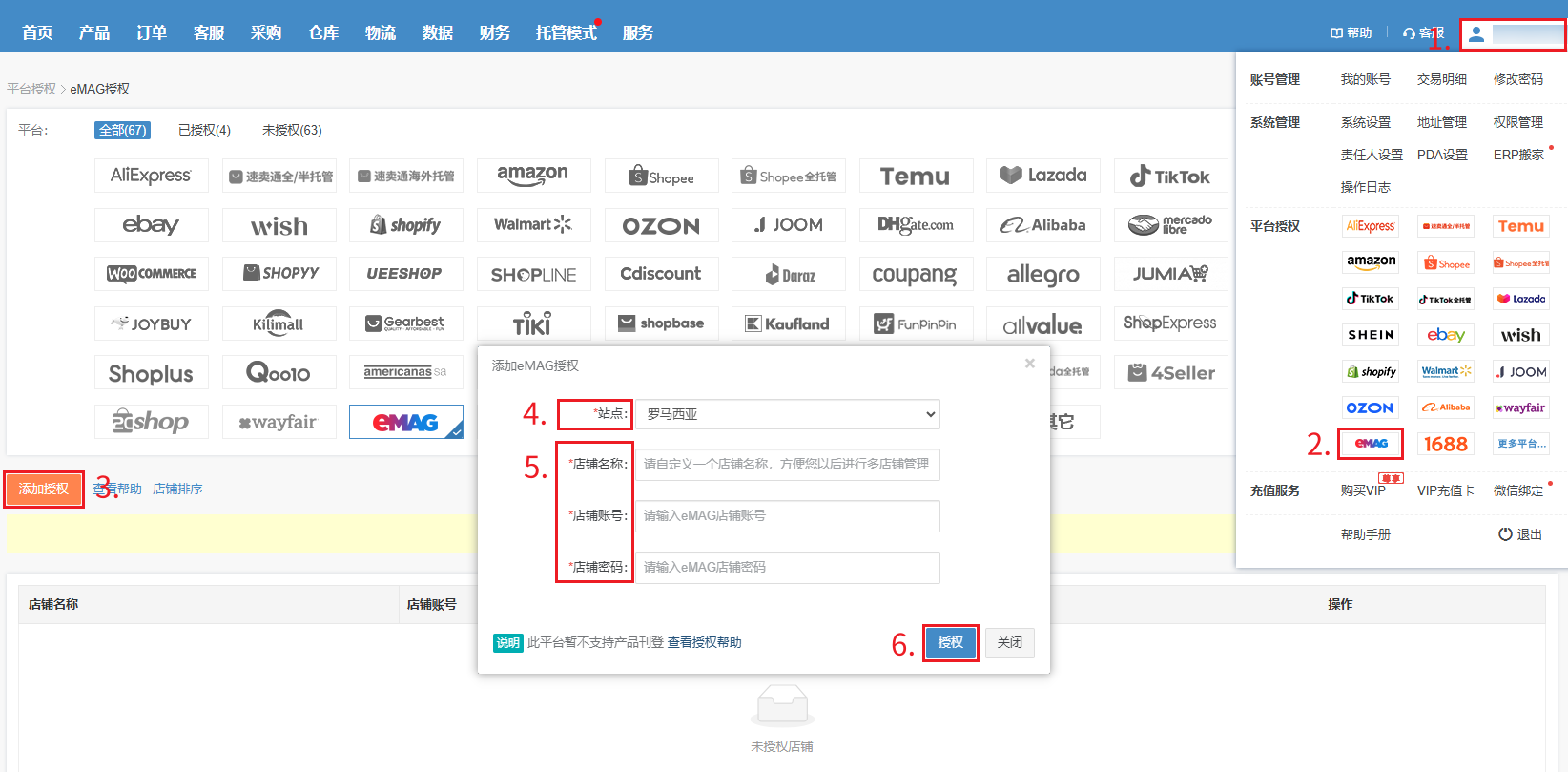Open 操作日志 in account panel
The width and height of the screenshot is (1568, 772).
(1366, 187)
